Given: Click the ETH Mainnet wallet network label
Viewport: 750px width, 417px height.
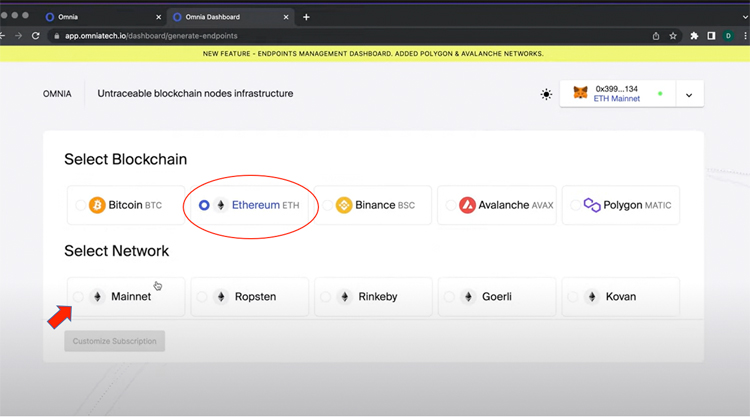Looking at the screenshot, I should tap(617, 99).
